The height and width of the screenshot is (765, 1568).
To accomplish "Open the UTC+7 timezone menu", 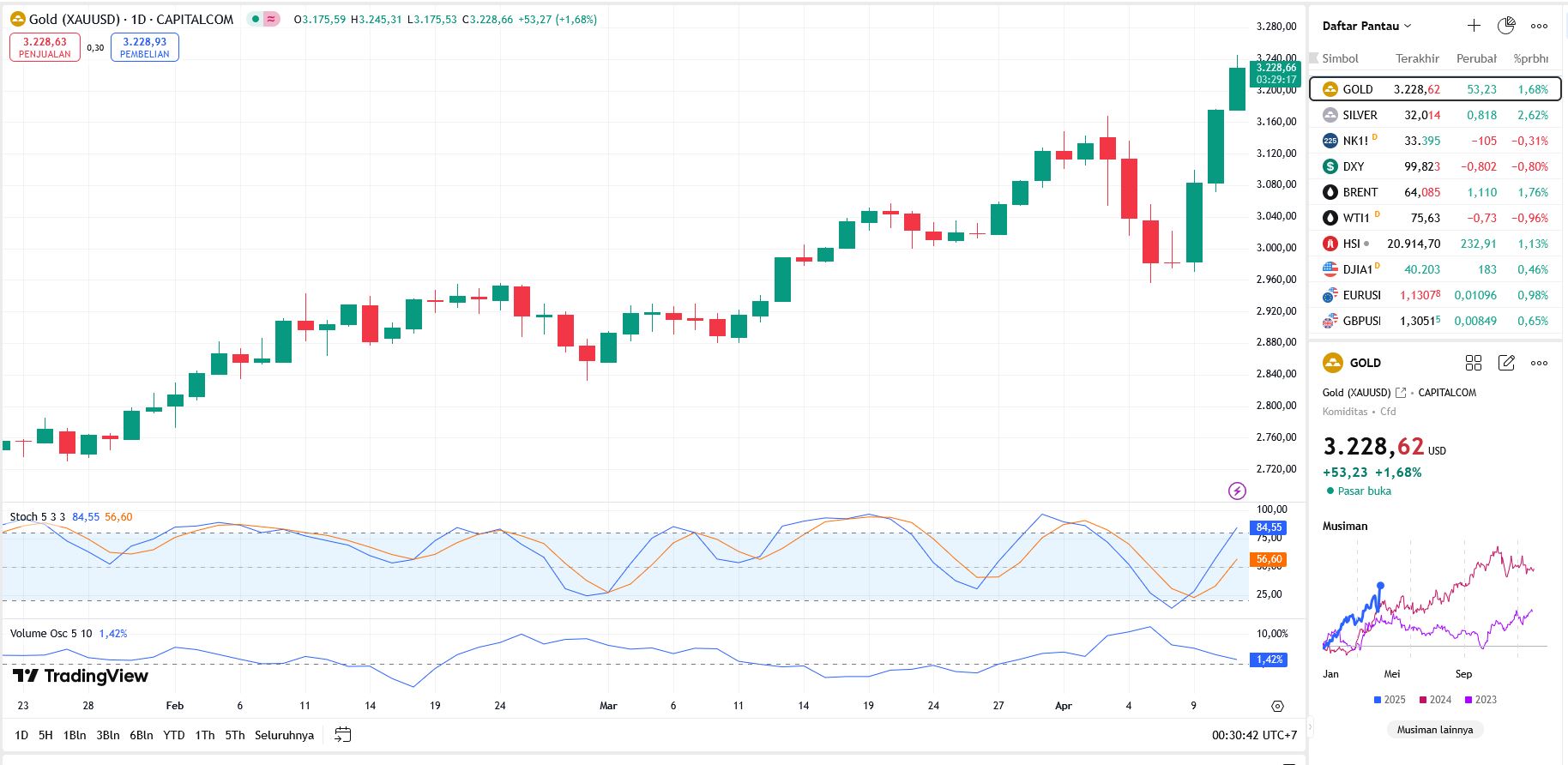I will coord(1254,735).
